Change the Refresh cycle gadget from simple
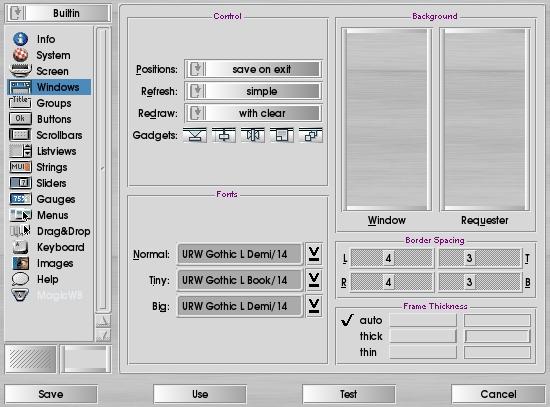The image size is (550, 407). pyautogui.click(x=253, y=91)
